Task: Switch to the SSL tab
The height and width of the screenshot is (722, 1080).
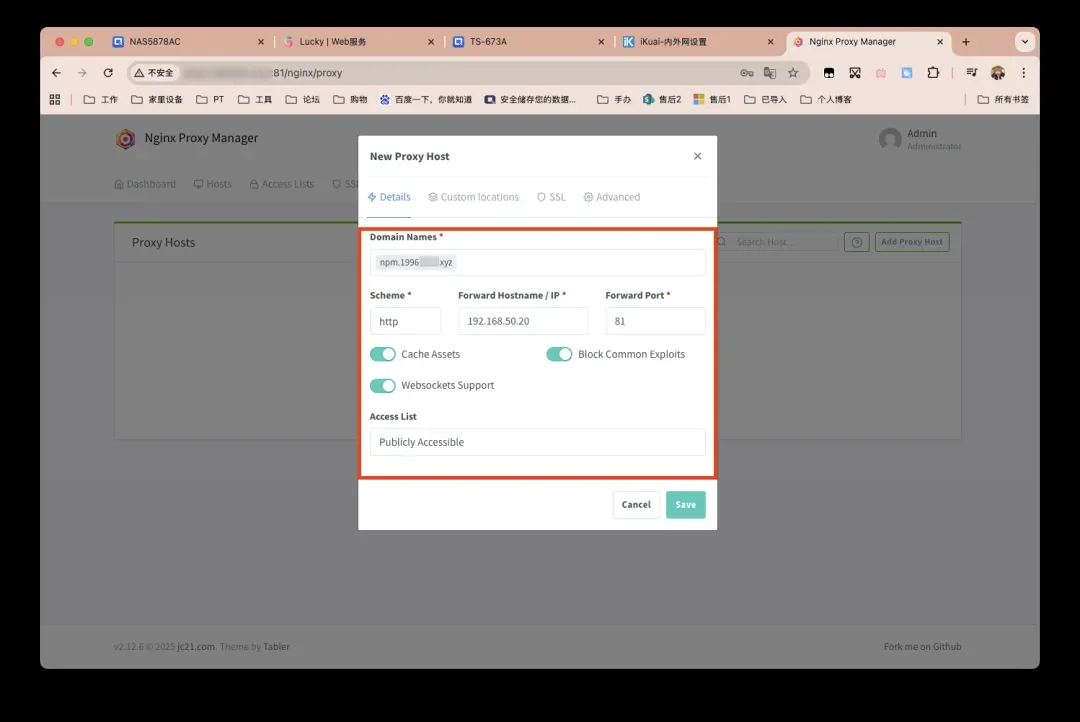Action: (x=551, y=197)
